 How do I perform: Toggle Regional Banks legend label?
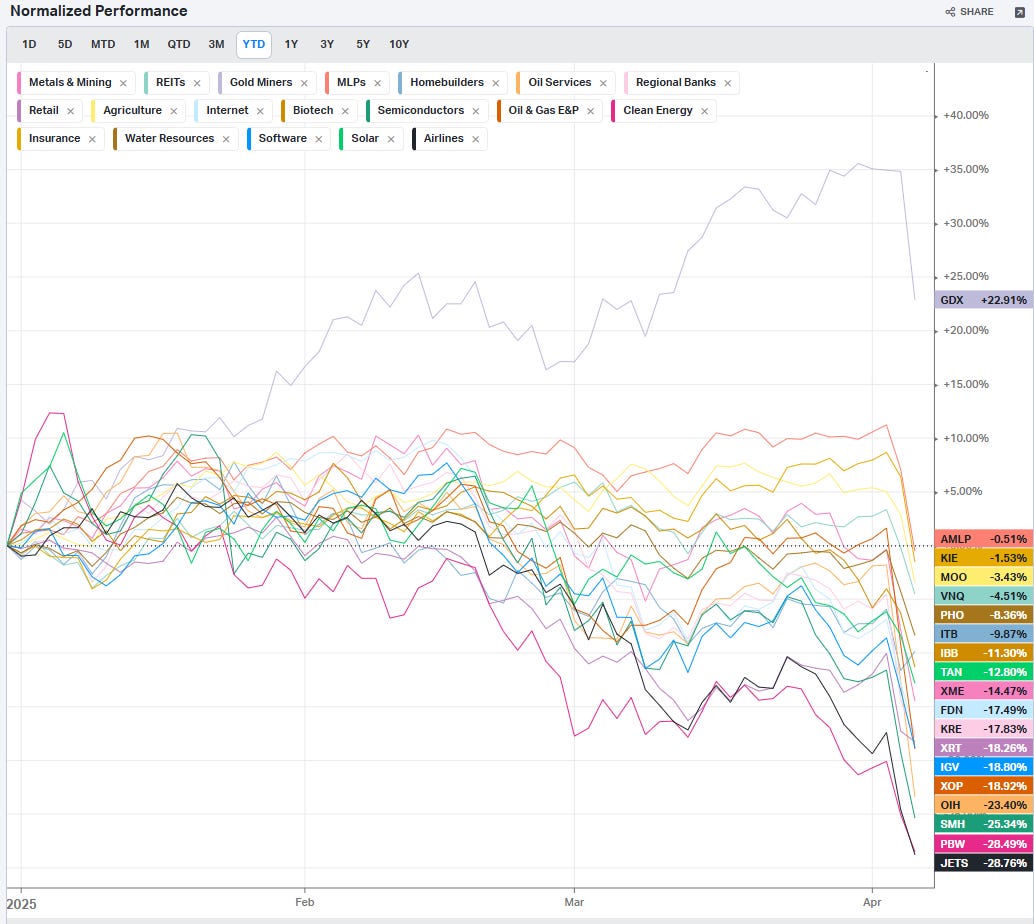click(x=675, y=82)
